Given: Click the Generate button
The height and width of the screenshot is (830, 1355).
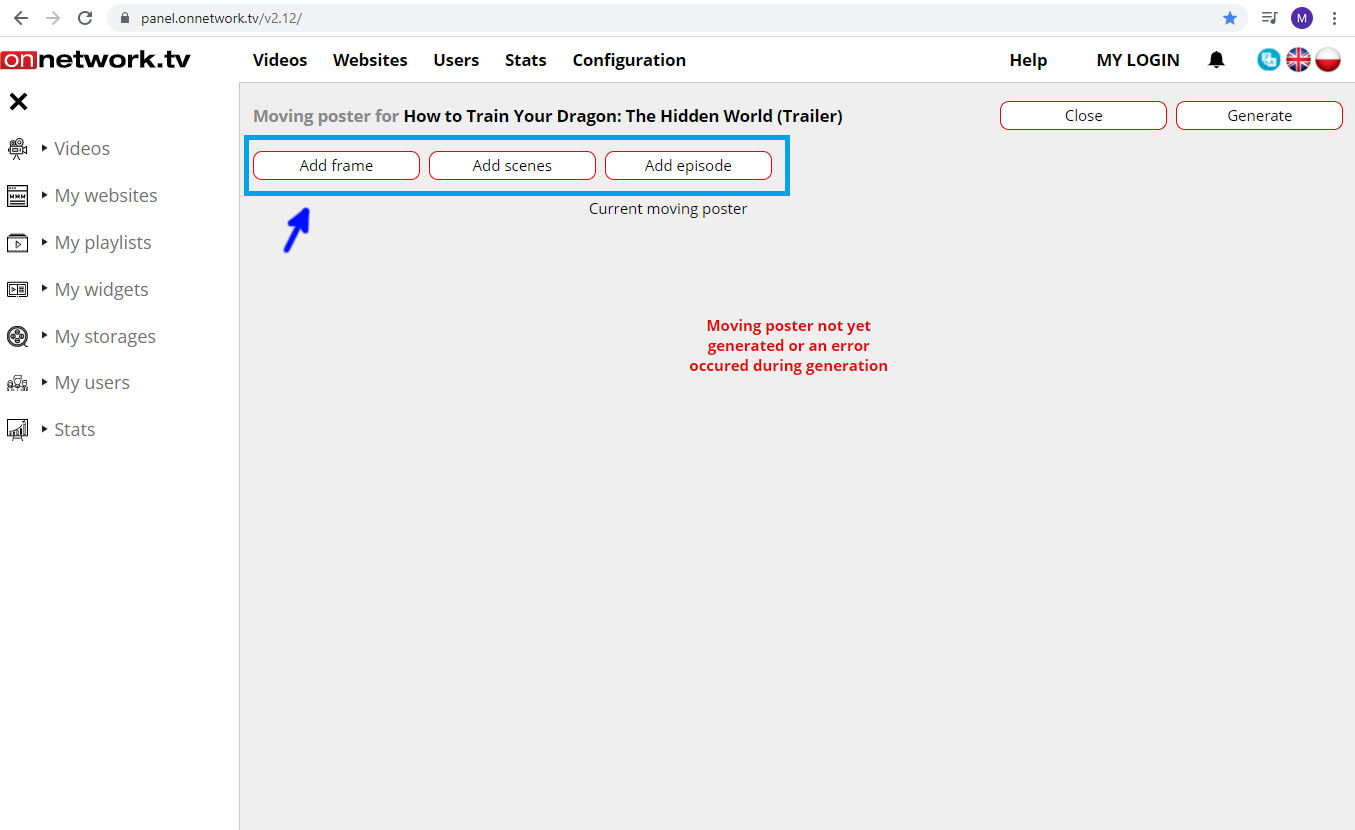Looking at the screenshot, I should click(1259, 116).
